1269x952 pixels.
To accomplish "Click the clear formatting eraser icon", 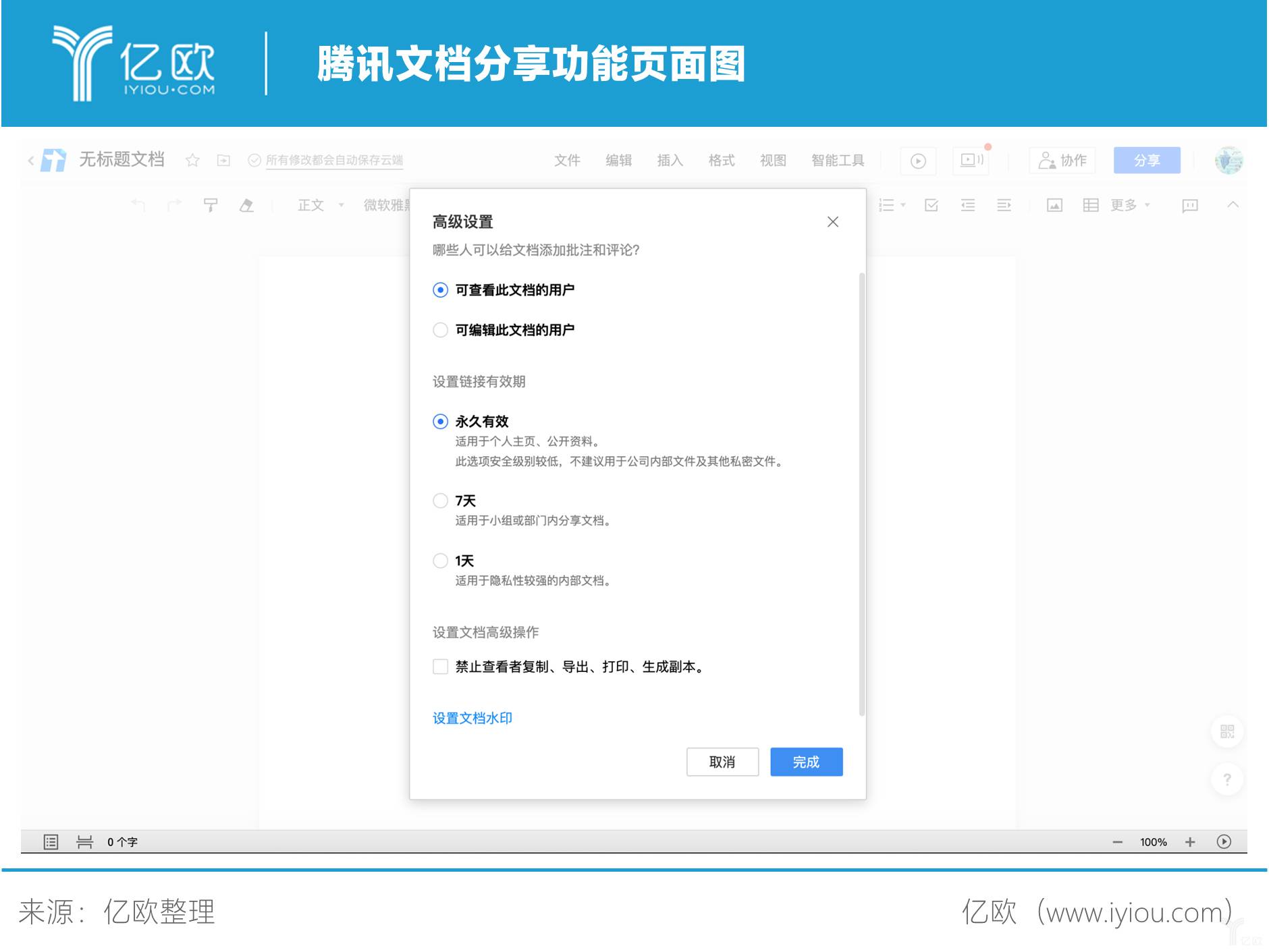I will pyautogui.click(x=246, y=205).
